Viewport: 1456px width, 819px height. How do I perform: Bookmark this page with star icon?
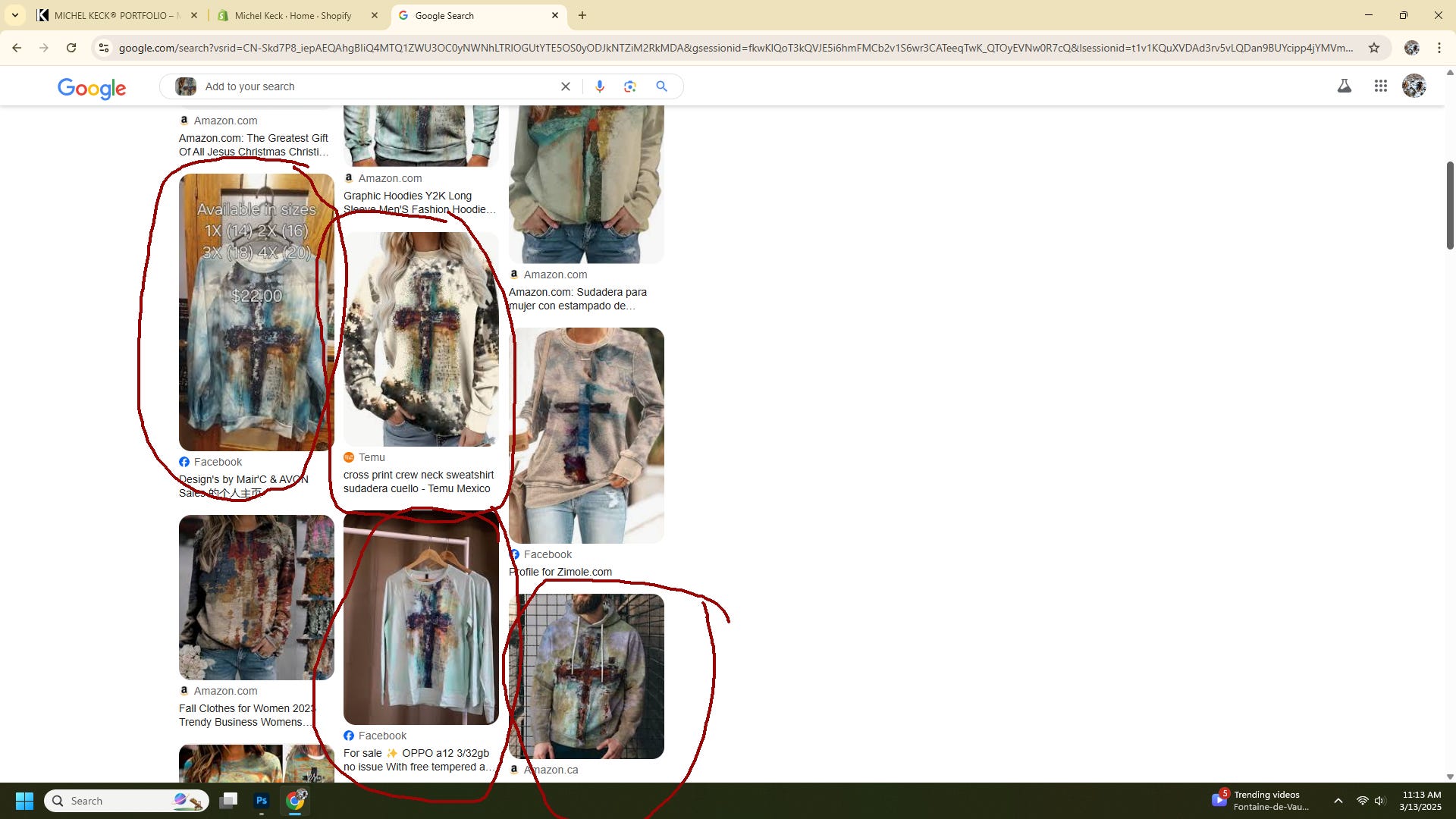point(1373,48)
